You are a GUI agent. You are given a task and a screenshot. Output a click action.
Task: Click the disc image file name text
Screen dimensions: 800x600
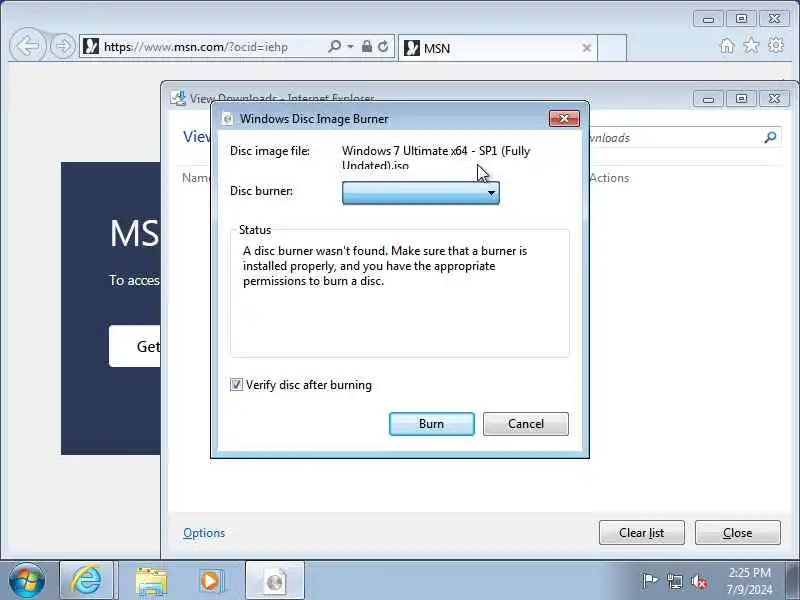[x=436, y=158]
